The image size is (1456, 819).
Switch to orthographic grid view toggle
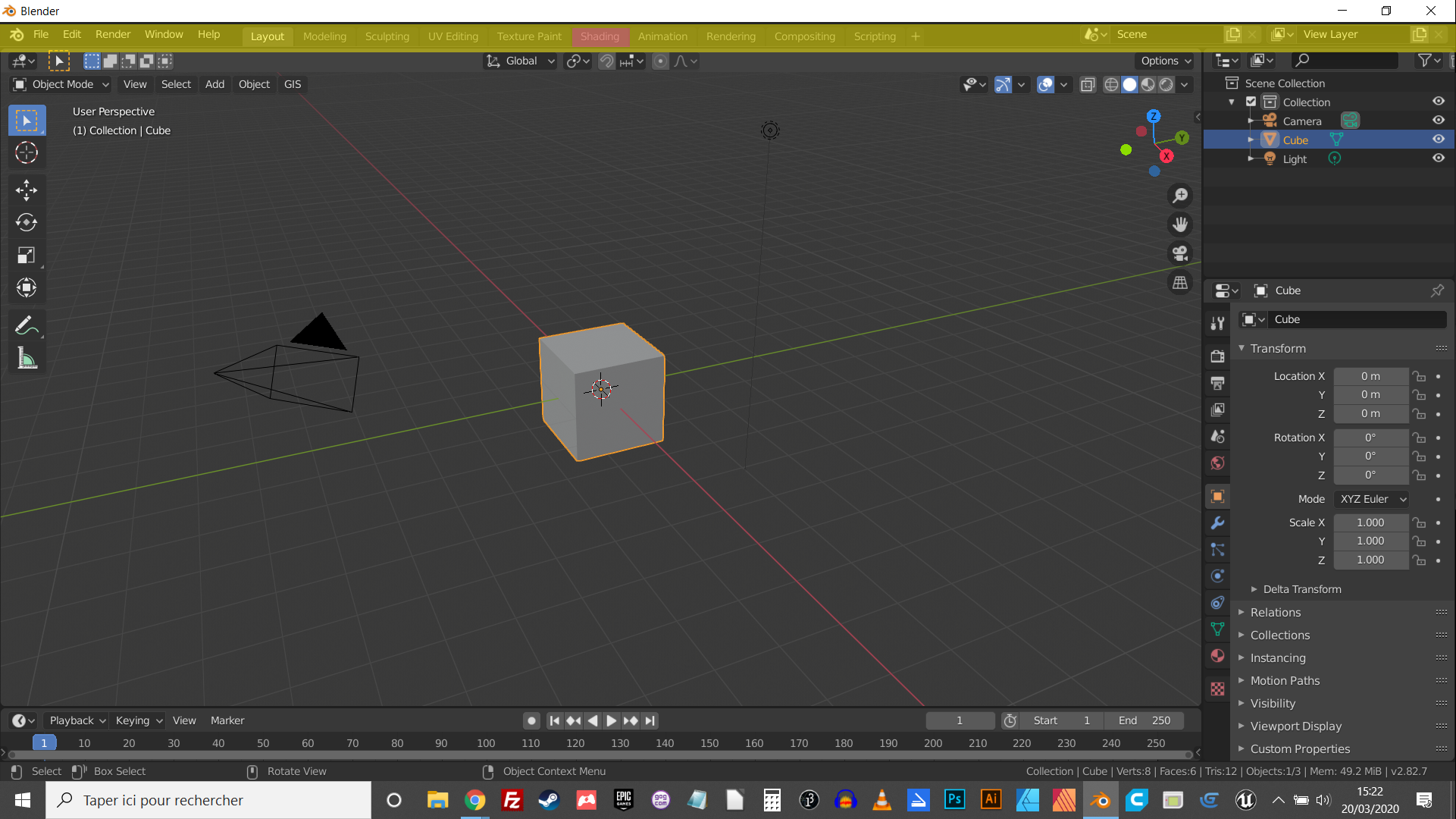1180,283
